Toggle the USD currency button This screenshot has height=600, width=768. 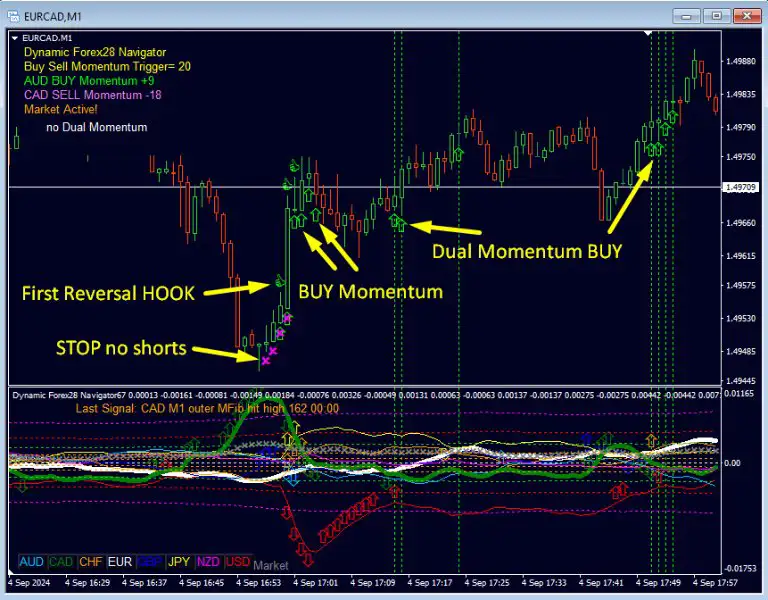click(x=238, y=563)
